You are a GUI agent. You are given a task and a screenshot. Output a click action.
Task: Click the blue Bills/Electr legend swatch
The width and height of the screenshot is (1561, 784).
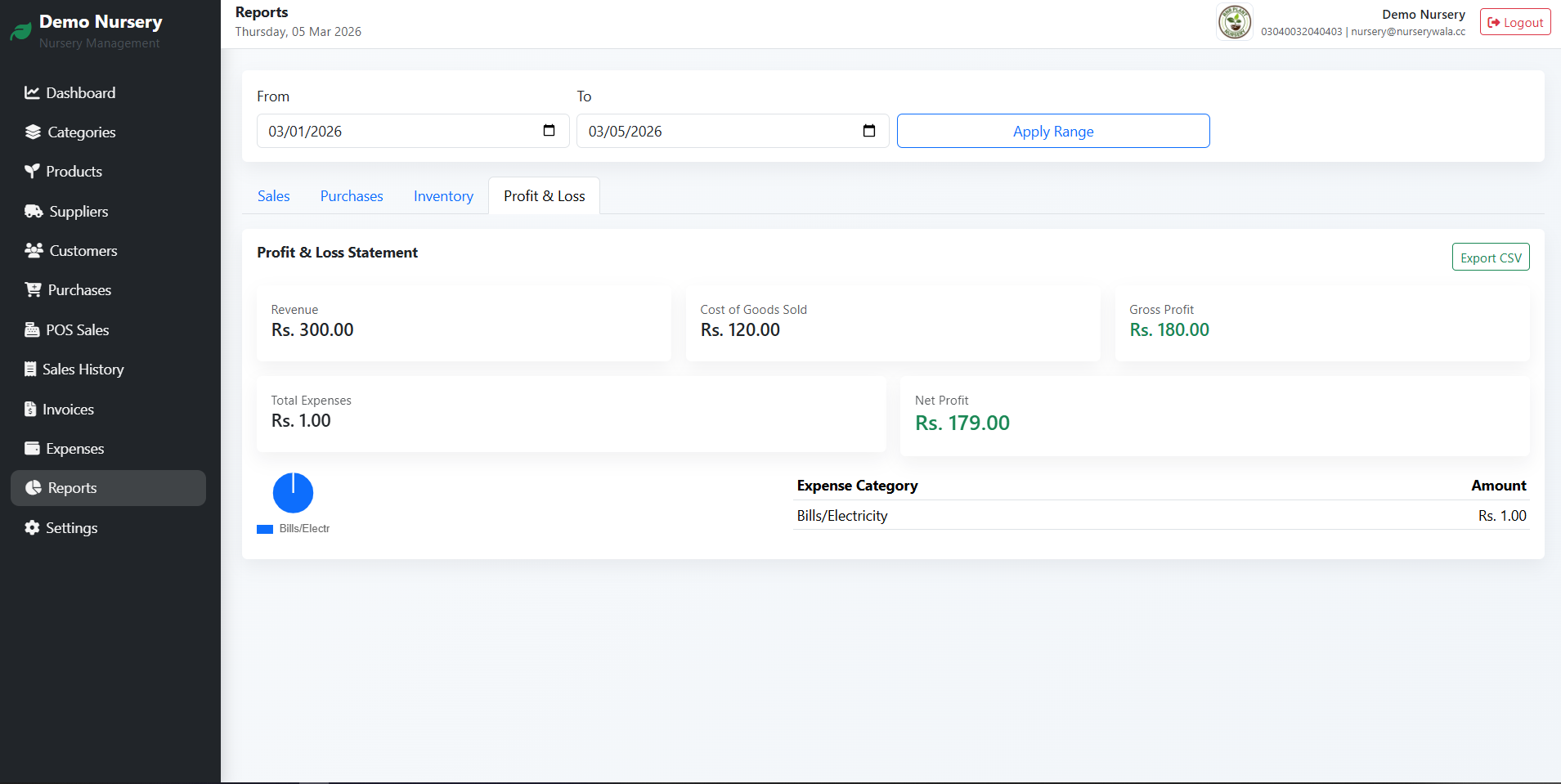265,529
